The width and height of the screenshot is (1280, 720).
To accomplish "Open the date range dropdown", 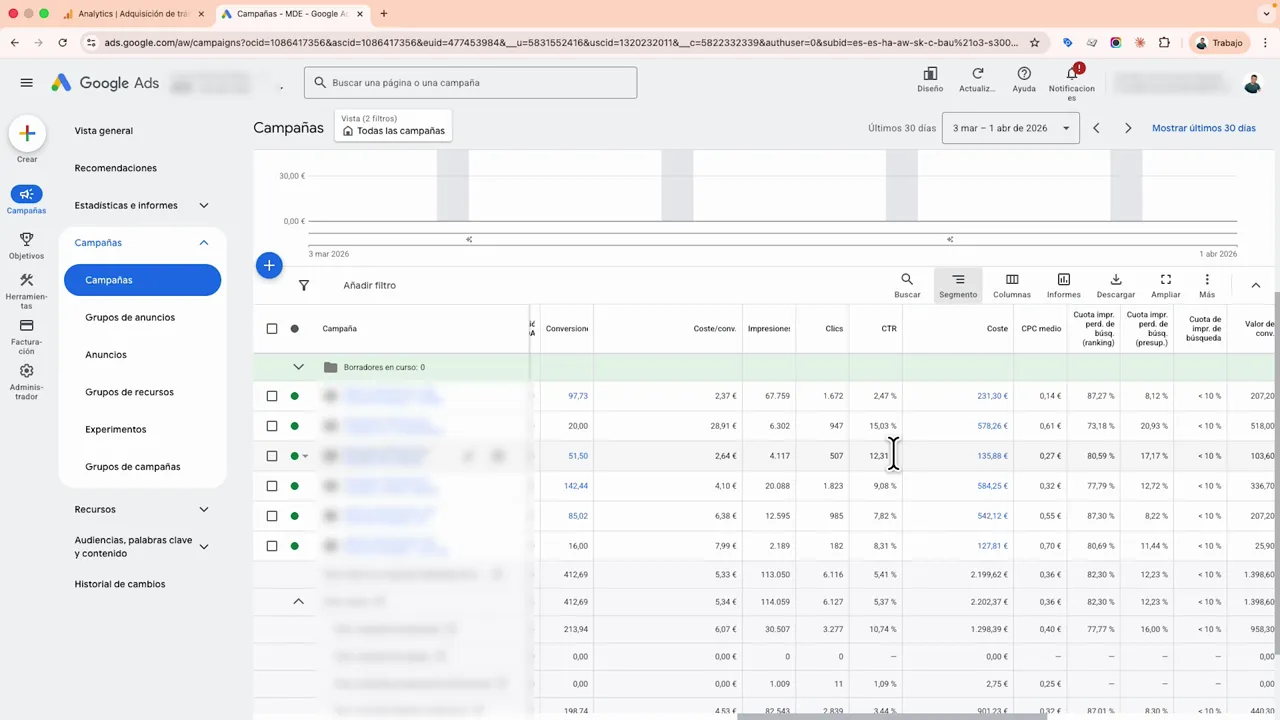I will pos(1011,128).
